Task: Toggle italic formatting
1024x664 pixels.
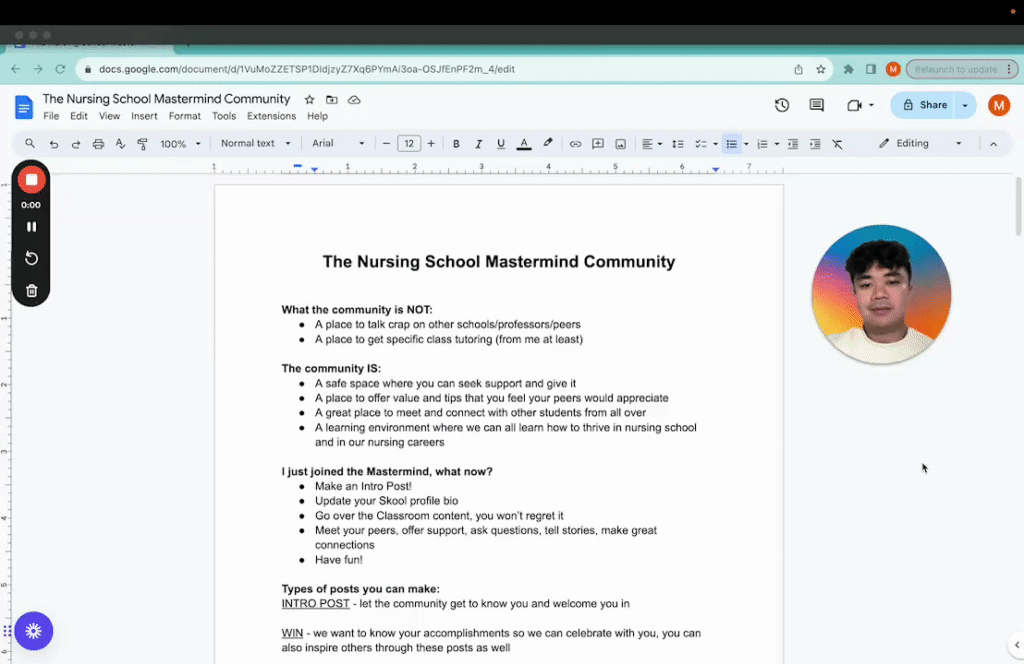Action: pyautogui.click(x=478, y=144)
